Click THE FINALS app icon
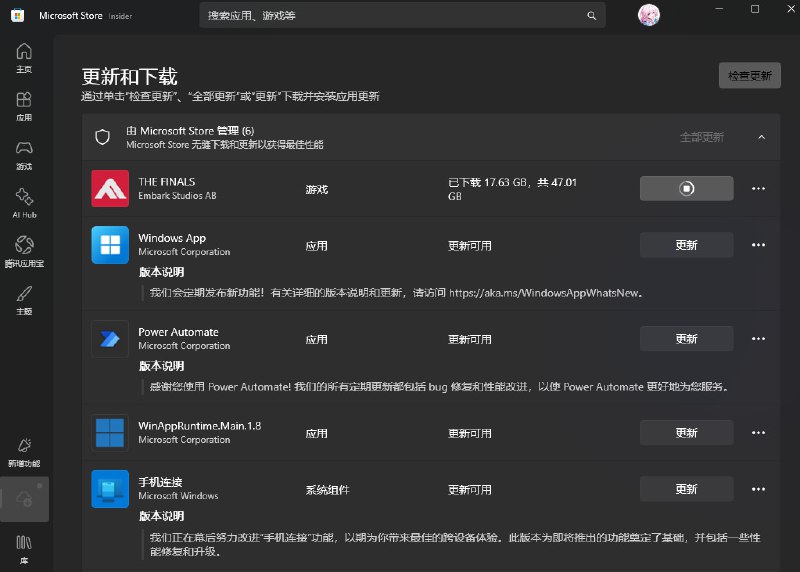The height and width of the screenshot is (572, 800). tap(110, 188)
